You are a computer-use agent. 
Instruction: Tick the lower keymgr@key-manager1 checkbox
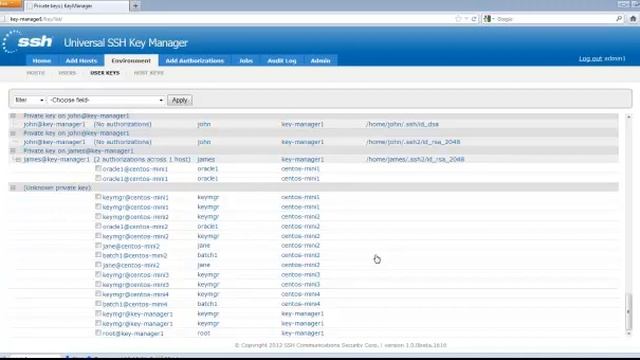point(98,323)
